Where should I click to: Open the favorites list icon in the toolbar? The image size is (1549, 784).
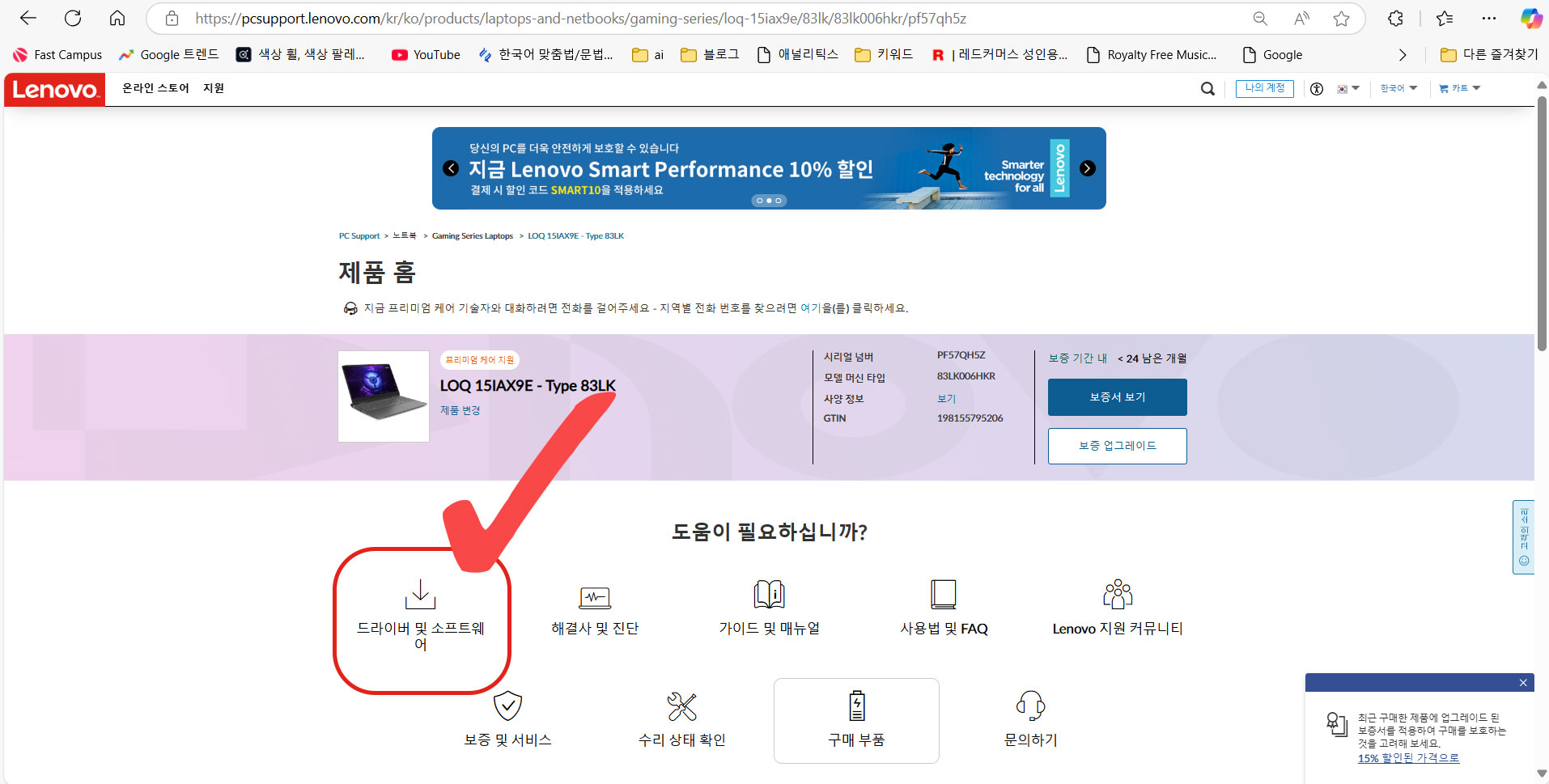click(x=1445, y=19)
